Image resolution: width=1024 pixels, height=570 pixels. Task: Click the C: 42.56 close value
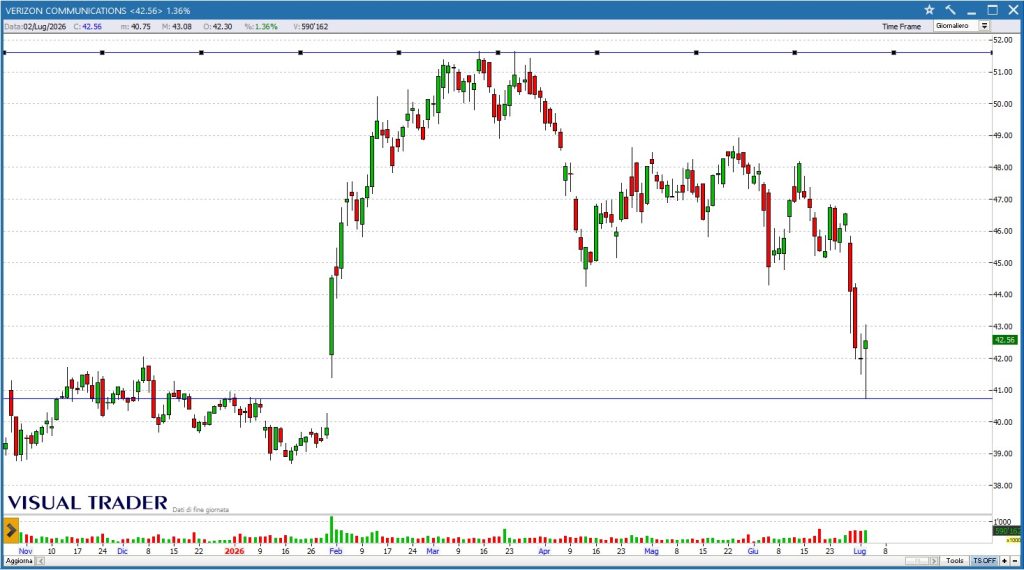88,27
